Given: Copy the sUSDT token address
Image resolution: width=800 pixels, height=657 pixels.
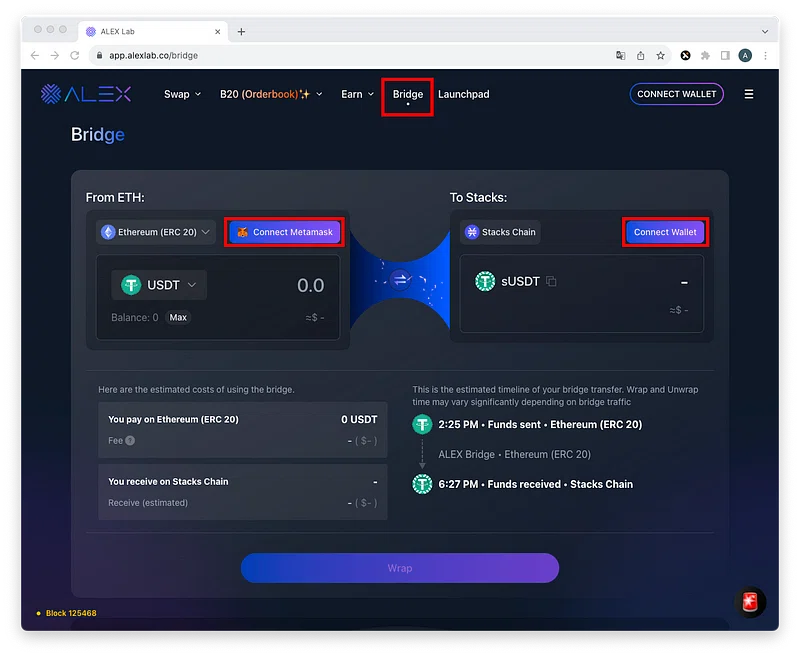Looking at the screenshot, I should [x=551, y=281].
